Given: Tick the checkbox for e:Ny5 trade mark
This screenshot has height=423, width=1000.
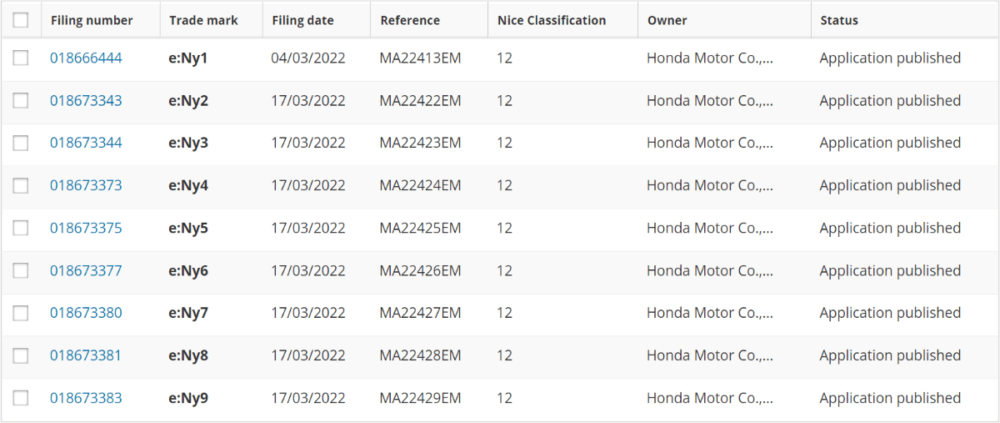Looking at the screenshot, I should [20, 228].
